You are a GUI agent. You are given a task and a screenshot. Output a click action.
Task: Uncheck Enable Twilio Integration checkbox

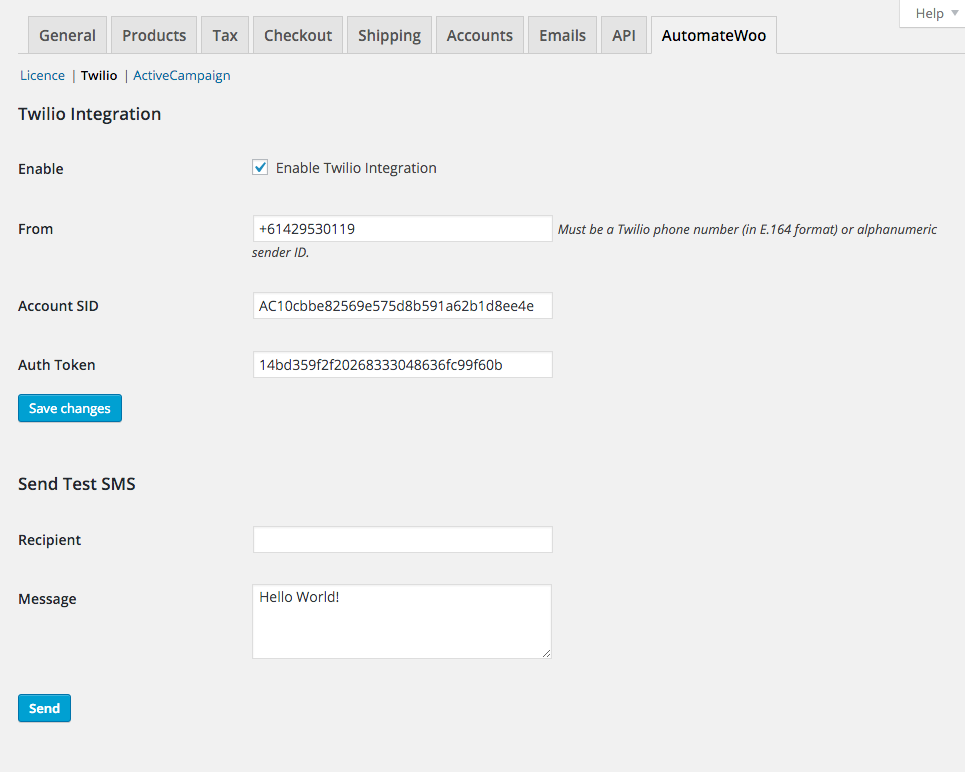click(x=260, y=168)
